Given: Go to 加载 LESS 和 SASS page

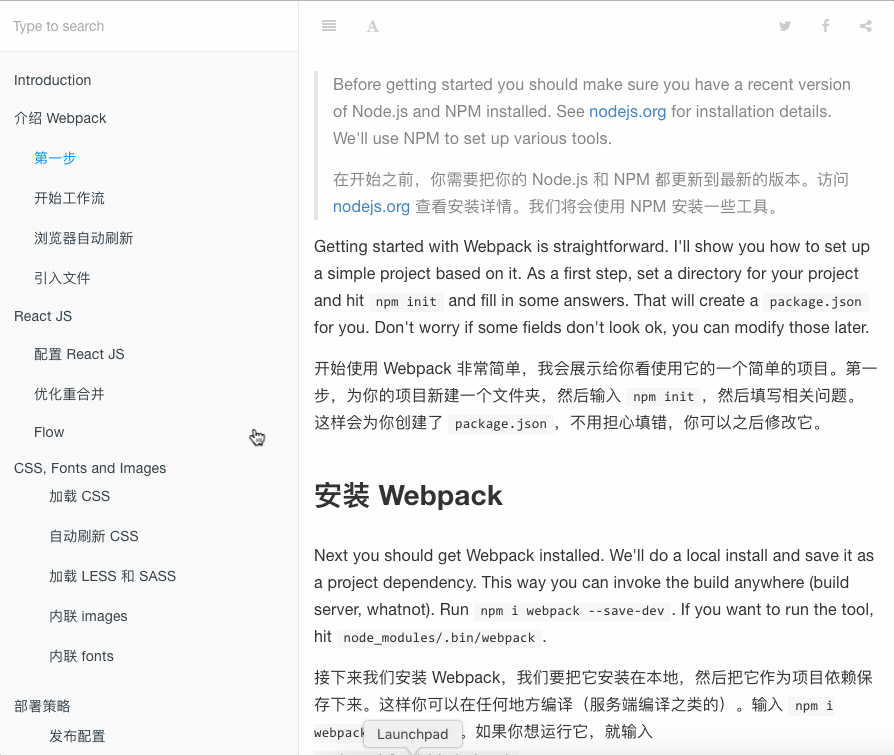Looking at the screenshot, I should pos(112,576).
